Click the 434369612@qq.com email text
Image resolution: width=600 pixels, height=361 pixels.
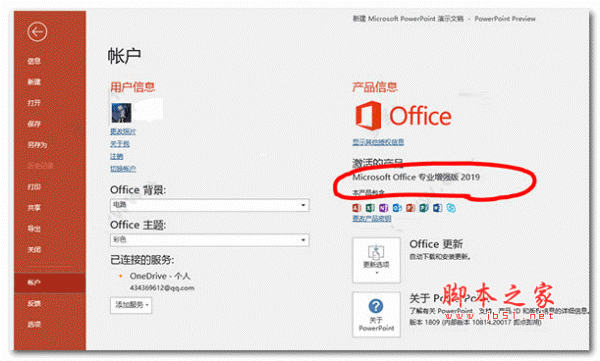click(x=162, y=288)
